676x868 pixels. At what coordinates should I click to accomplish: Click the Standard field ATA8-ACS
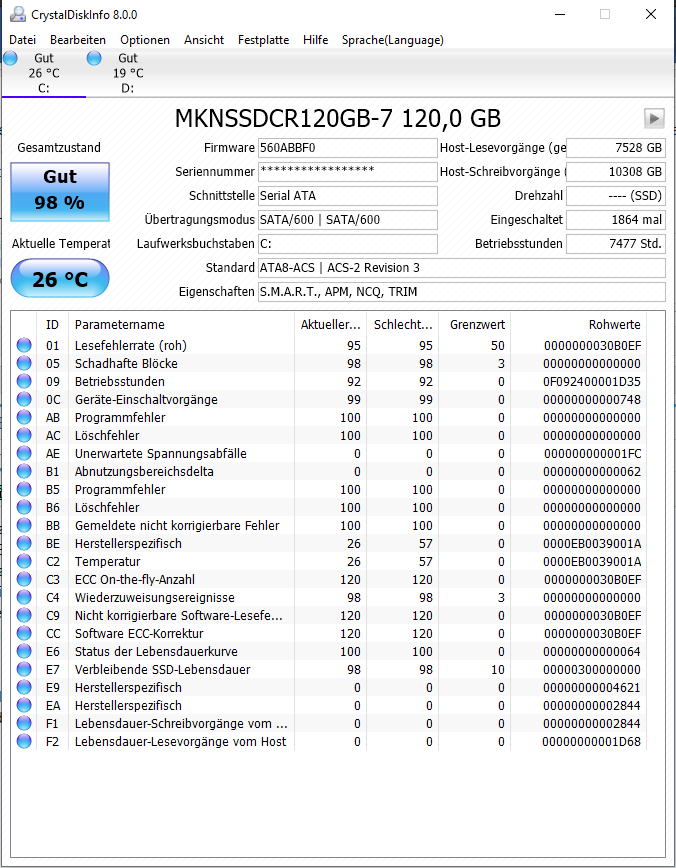click(462, 267)
